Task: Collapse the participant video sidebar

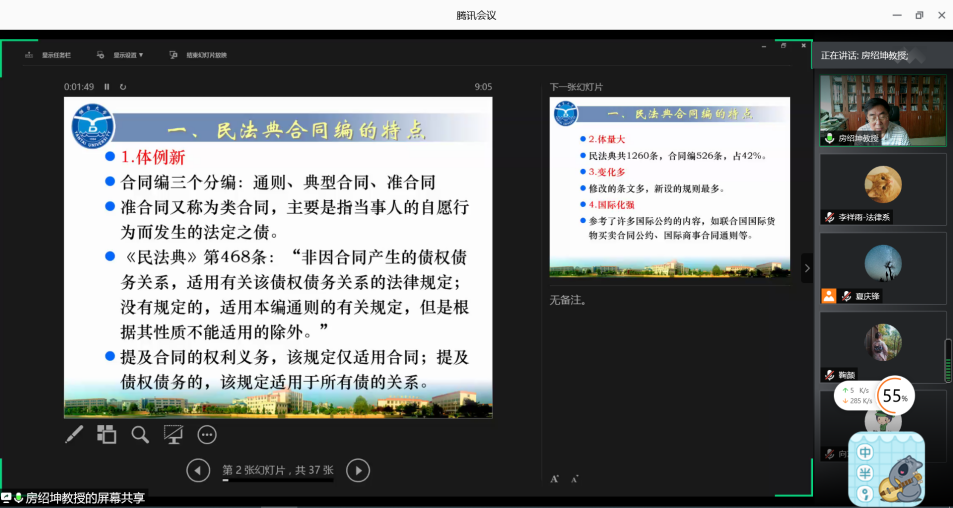Action: click(806, 268)
